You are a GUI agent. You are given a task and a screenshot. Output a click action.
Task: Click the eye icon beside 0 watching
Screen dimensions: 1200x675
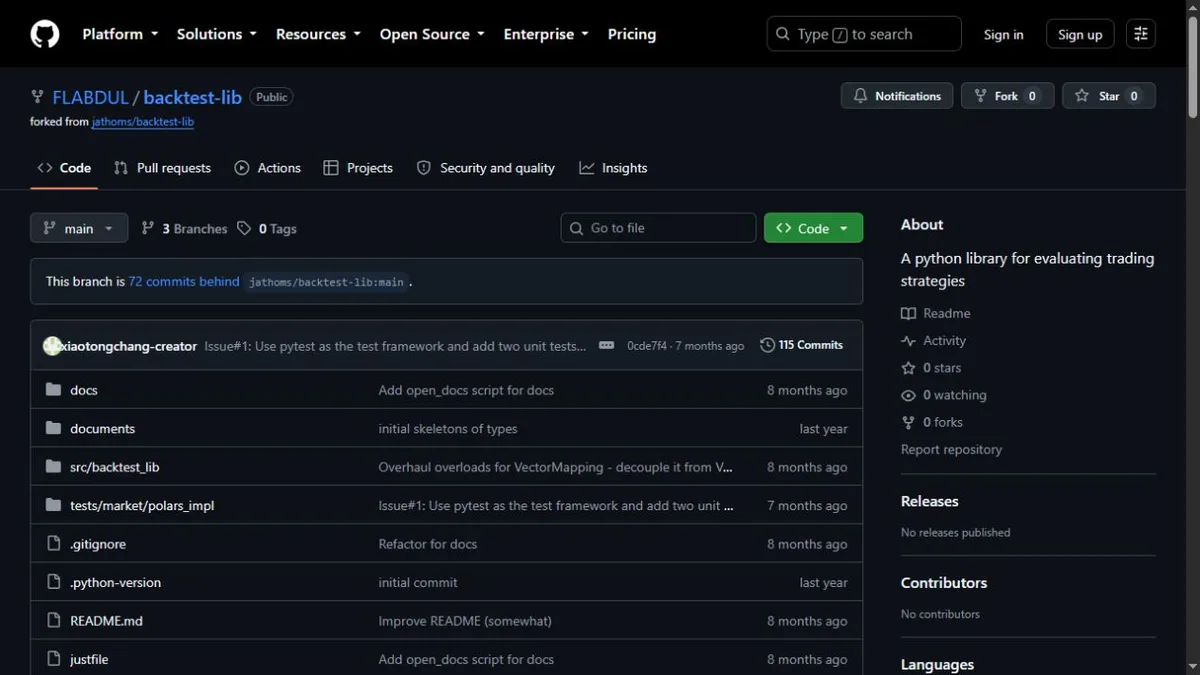click(x=908, y=395)
